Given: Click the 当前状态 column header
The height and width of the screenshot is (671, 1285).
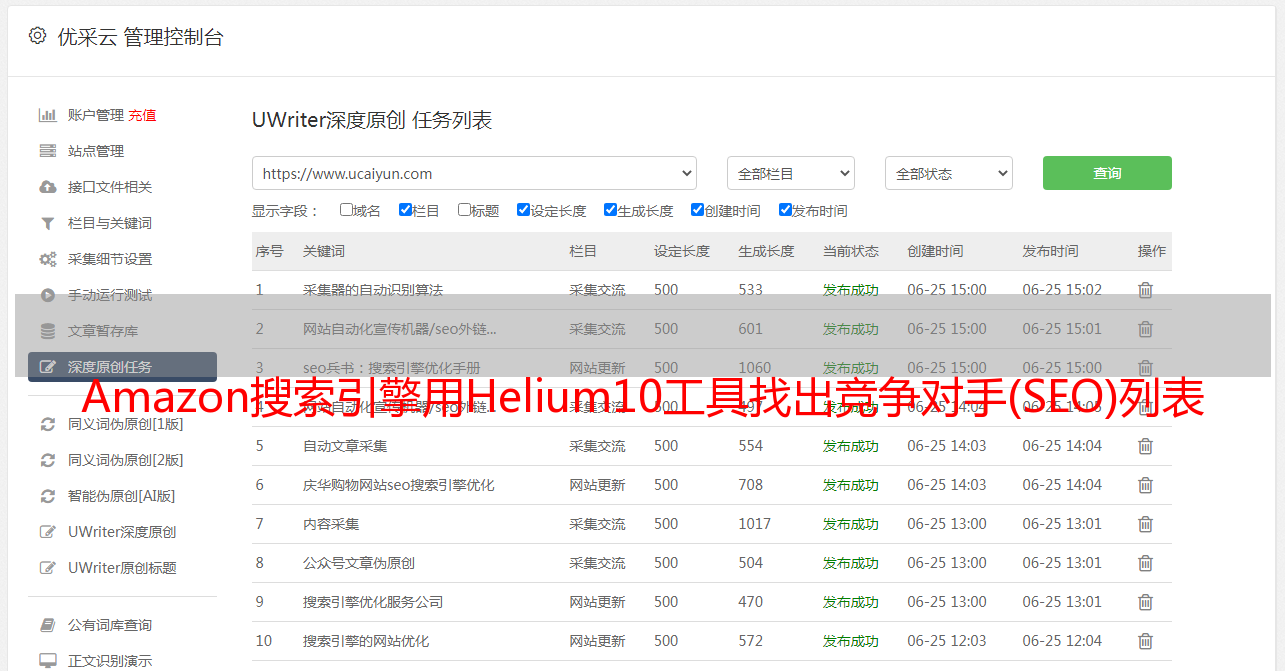Looking at the screenshot, I should point(851,251).
